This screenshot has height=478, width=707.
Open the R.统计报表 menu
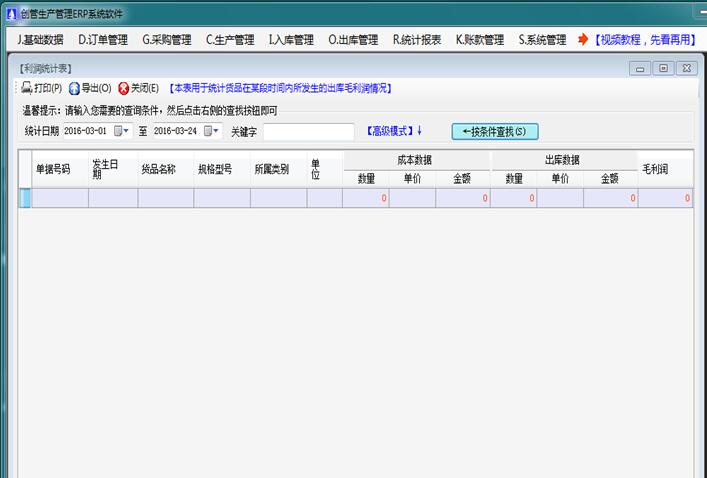pyautogui.click(x=416, y=40)
